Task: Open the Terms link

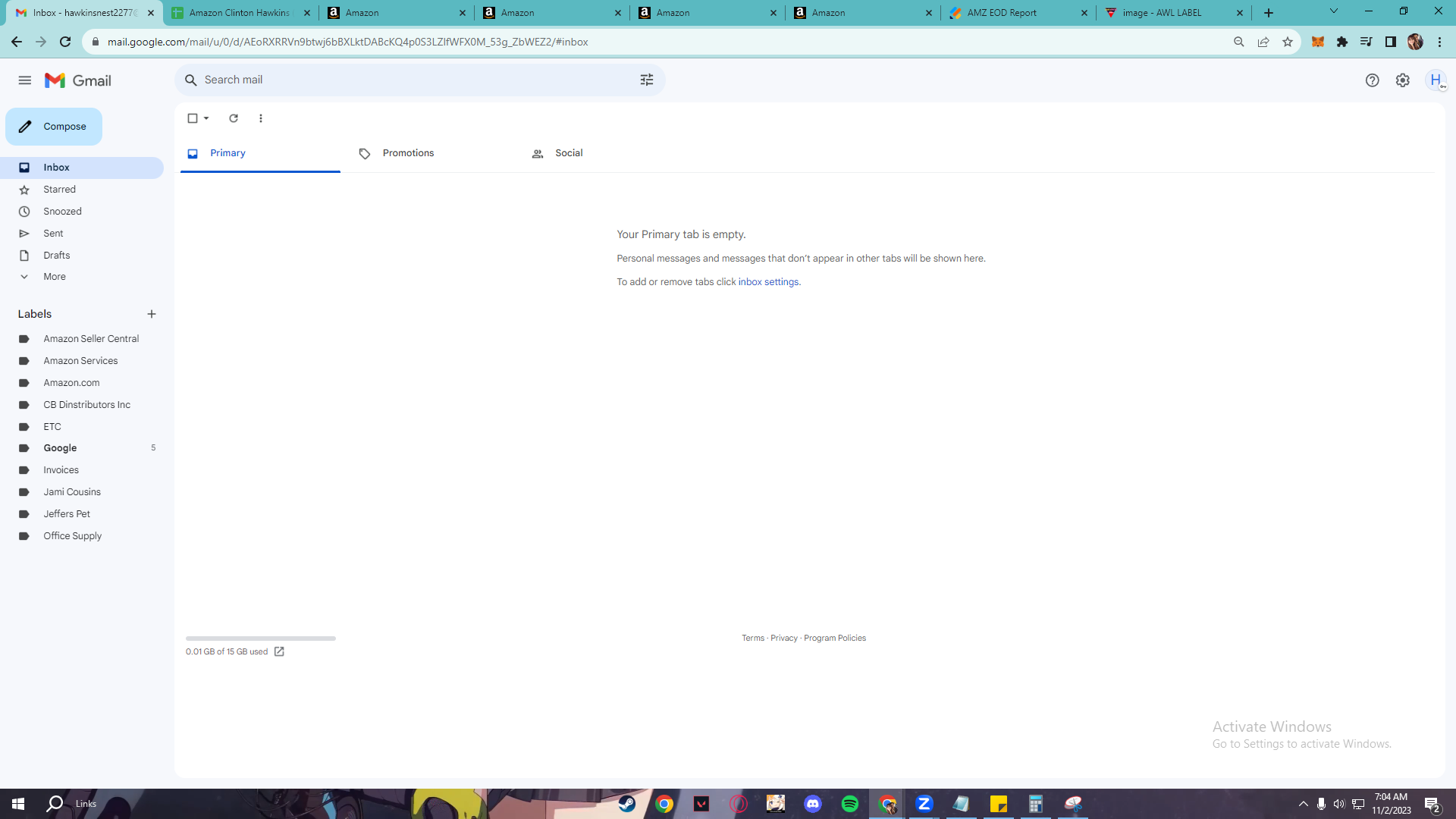Action: (x=753, y=639)
